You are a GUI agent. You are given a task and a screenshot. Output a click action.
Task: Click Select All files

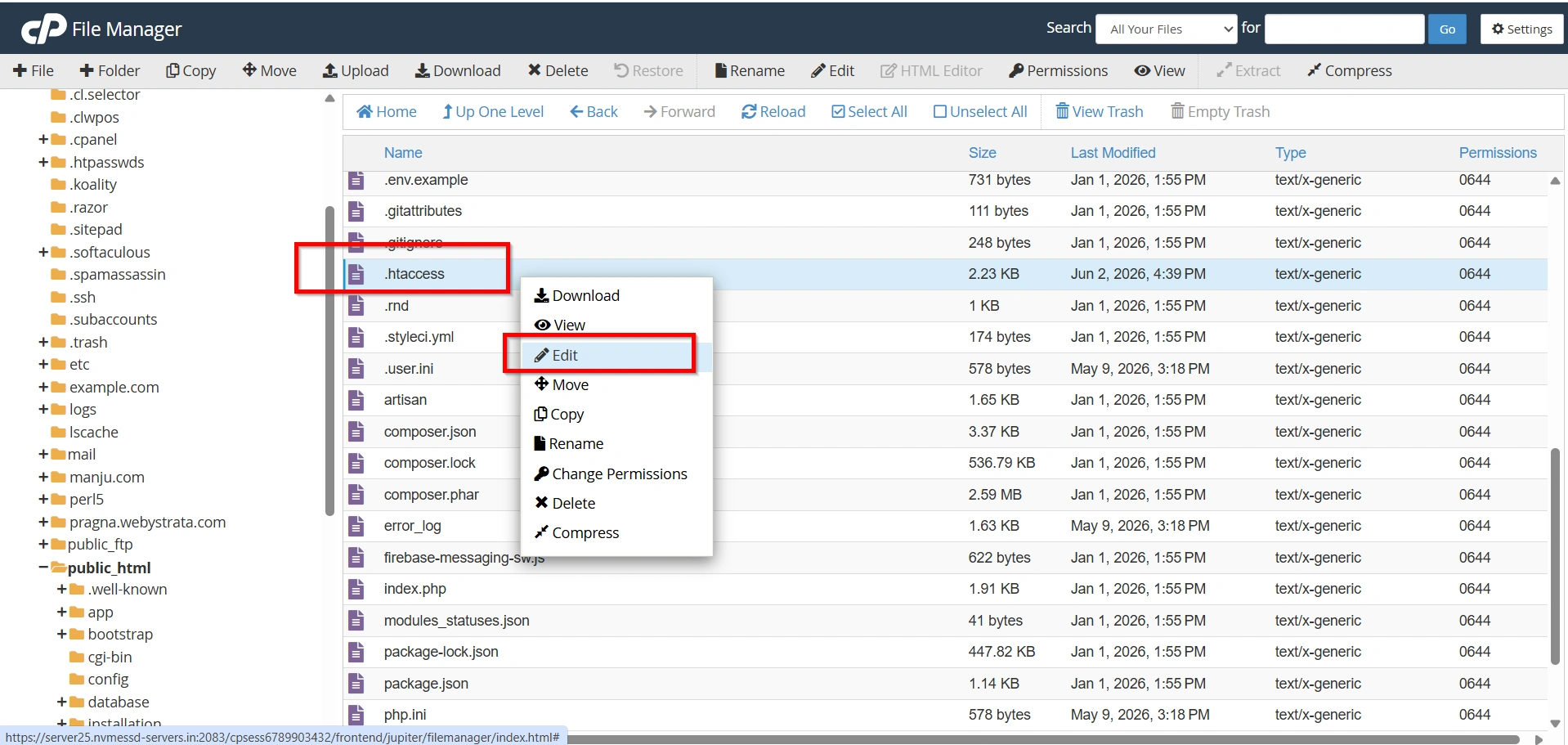(869, 112)
